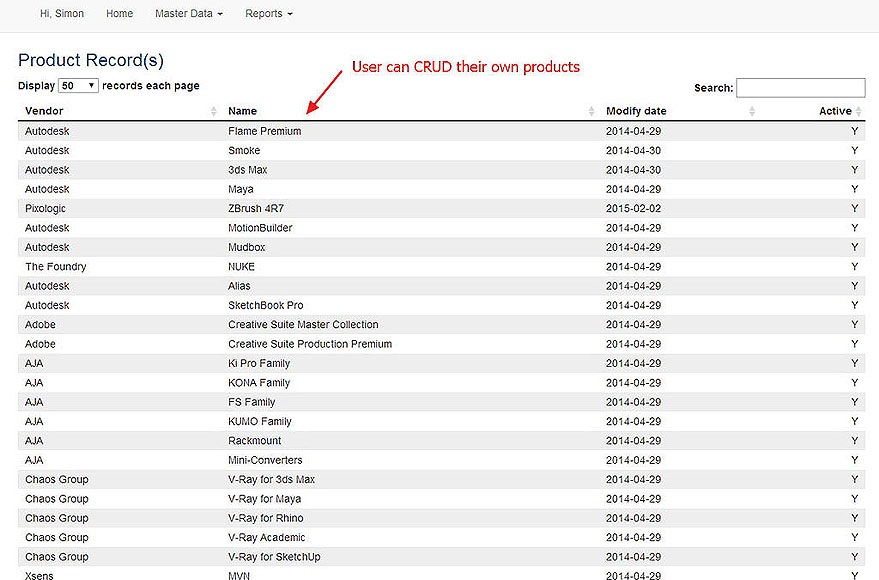Viewport: 879px width, 580px height.
Task: Select the SketchBook Pro product
Action: 266,305
